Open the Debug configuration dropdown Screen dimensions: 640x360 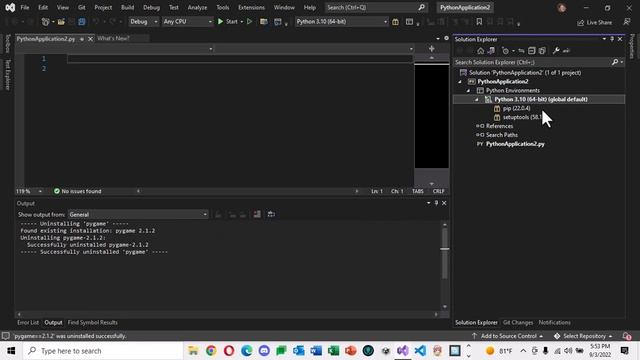coord(143,22)
